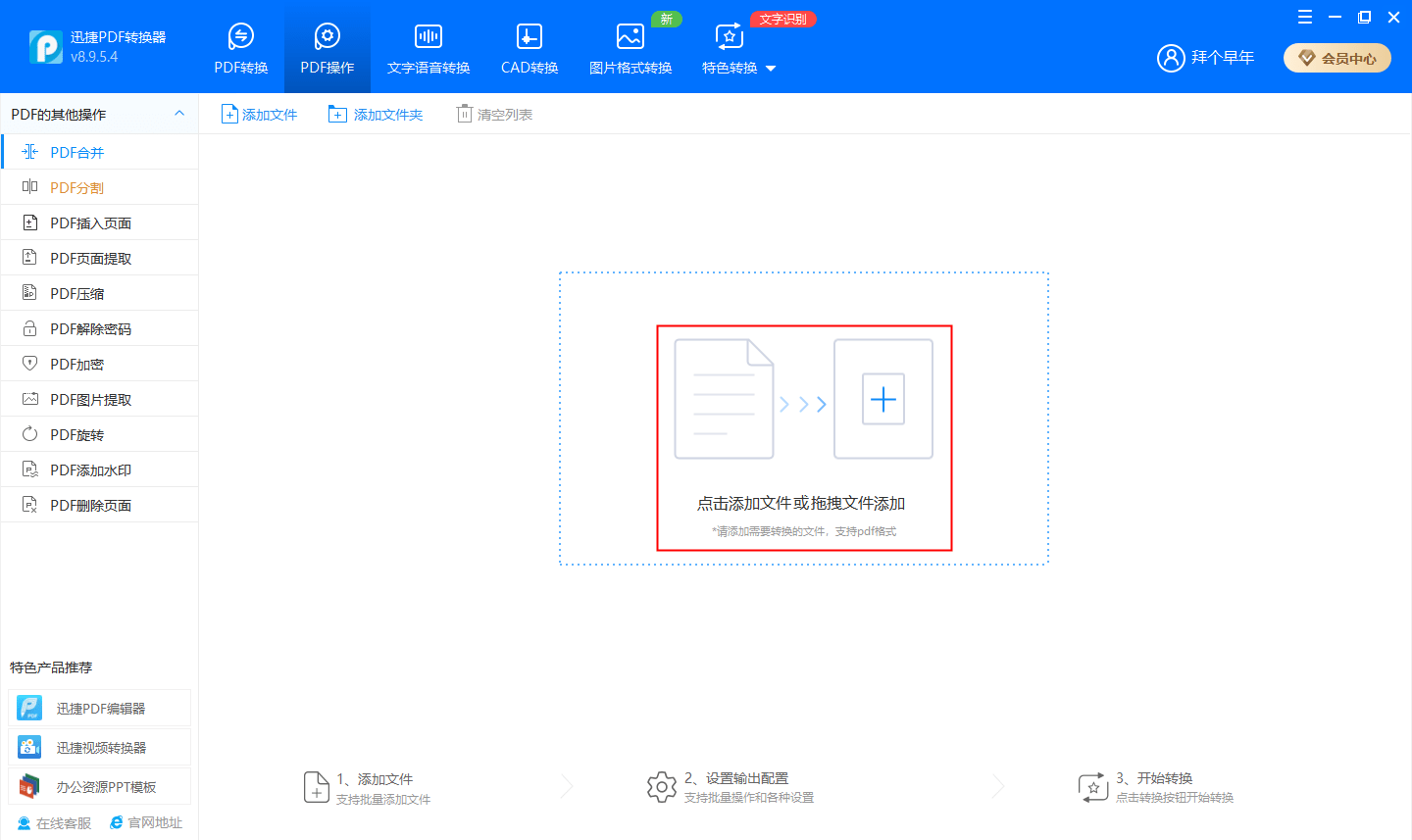This screenshot has width=1412, height=840.
Task: Click the 迅捷视频转换器 product icon
Action: pos(30,747)
